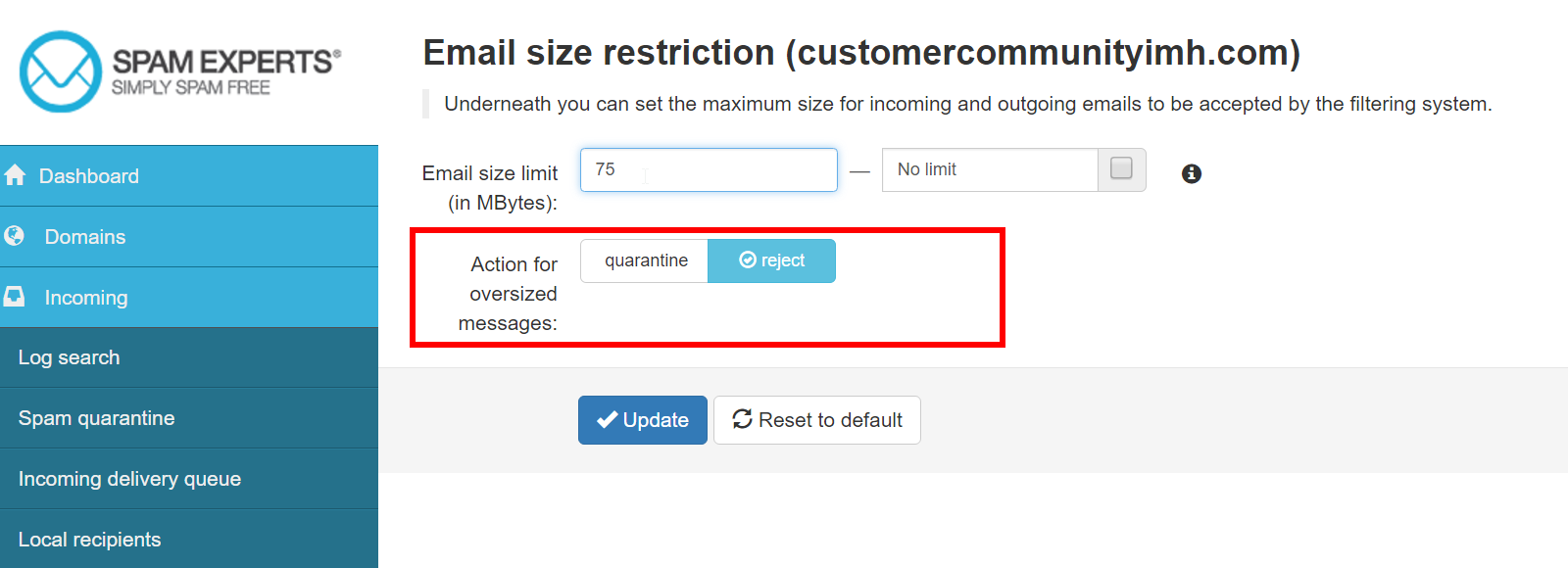
Task: Click the Spam Experts envelope logo
Action: coord(61,71)
